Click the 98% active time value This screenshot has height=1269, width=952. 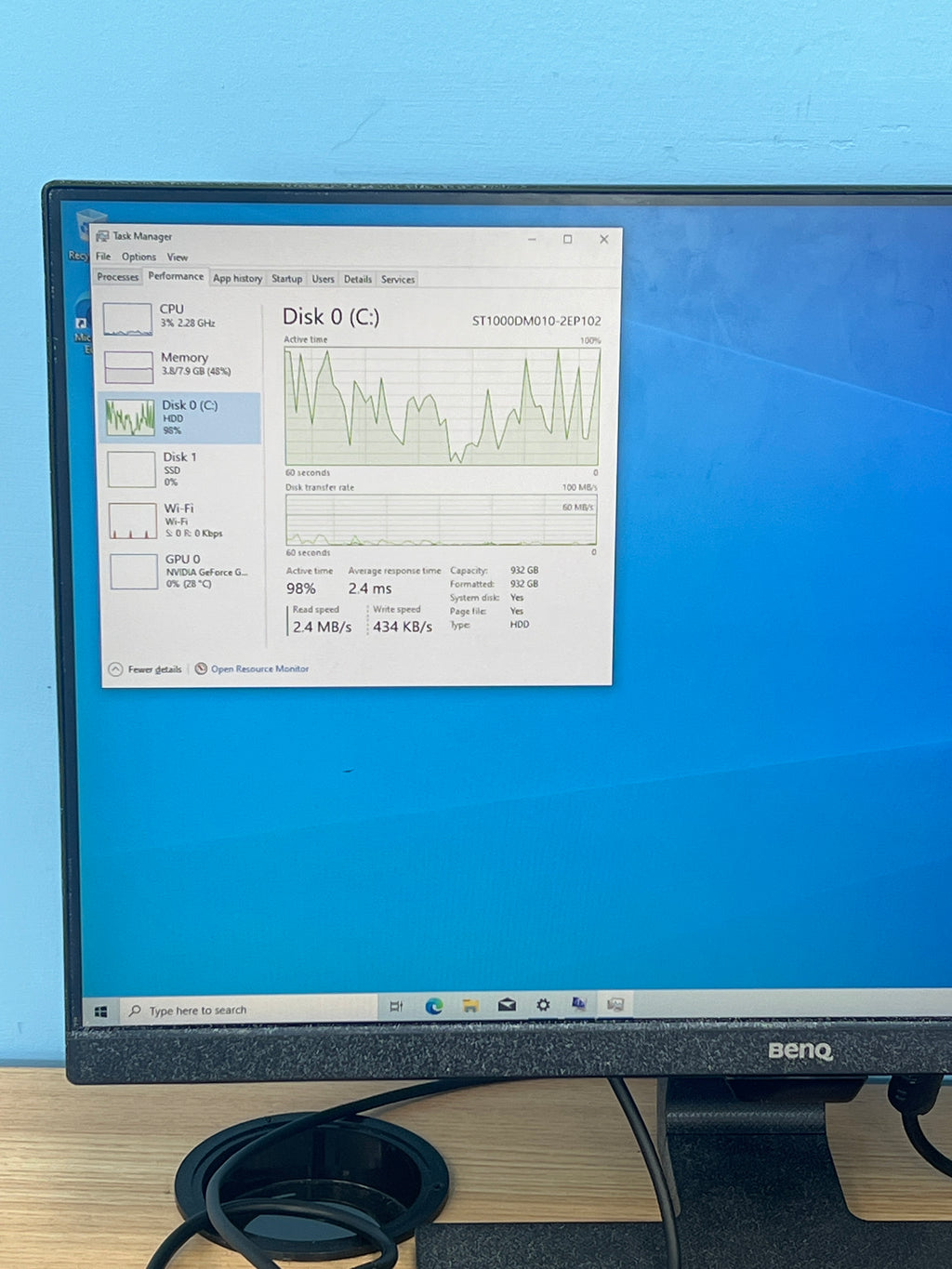pyautogui.click(x=301, y=588)
